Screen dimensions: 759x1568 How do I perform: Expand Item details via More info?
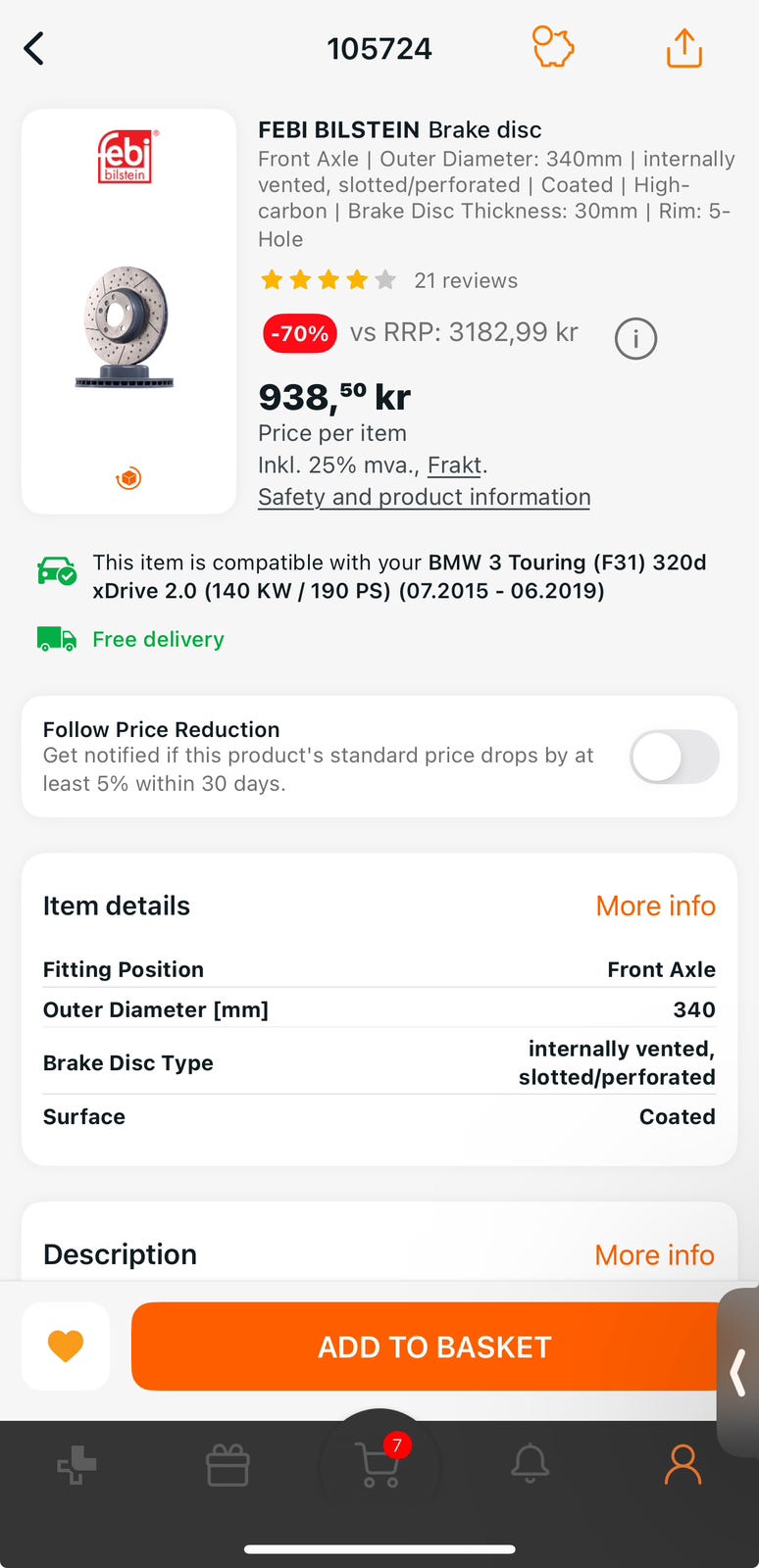tap(655, 906)
